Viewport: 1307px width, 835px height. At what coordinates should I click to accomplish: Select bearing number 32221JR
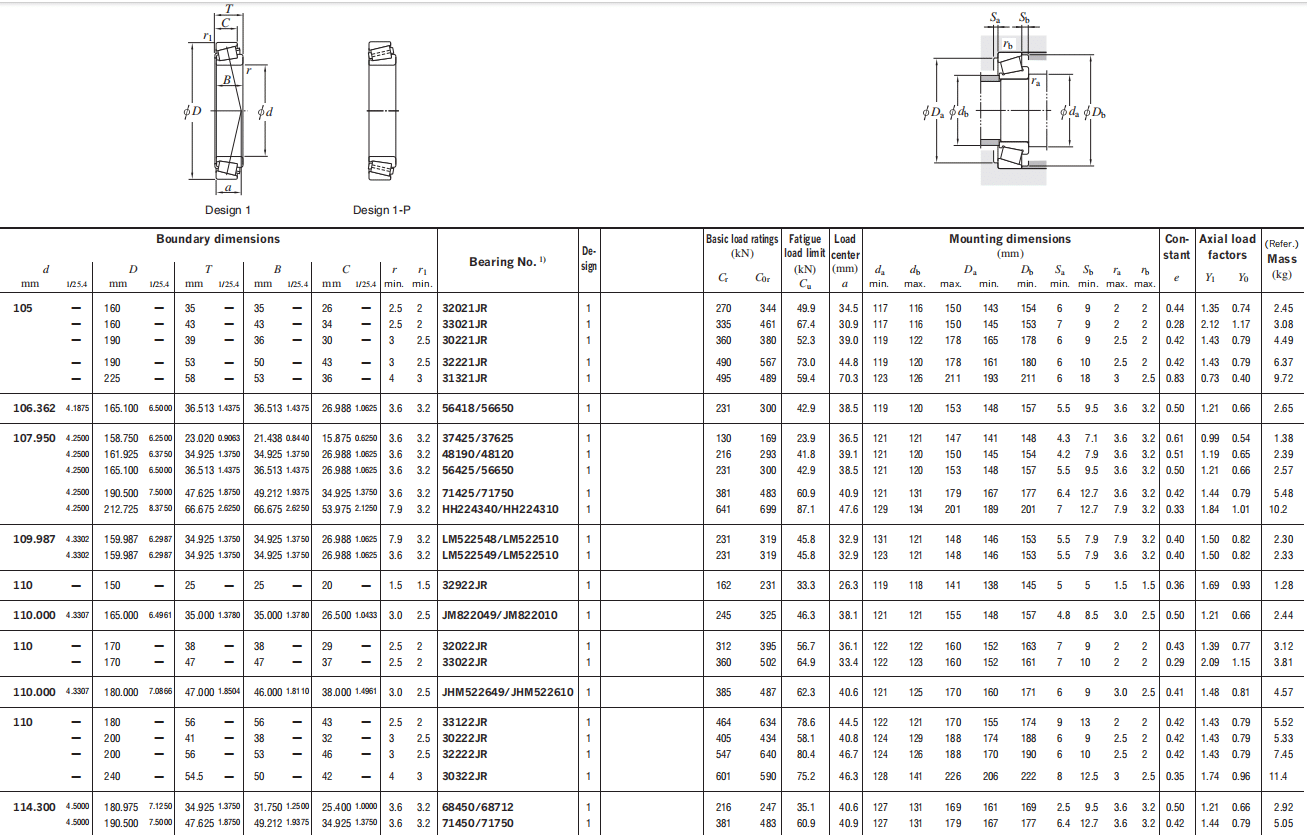pos(465,362)
